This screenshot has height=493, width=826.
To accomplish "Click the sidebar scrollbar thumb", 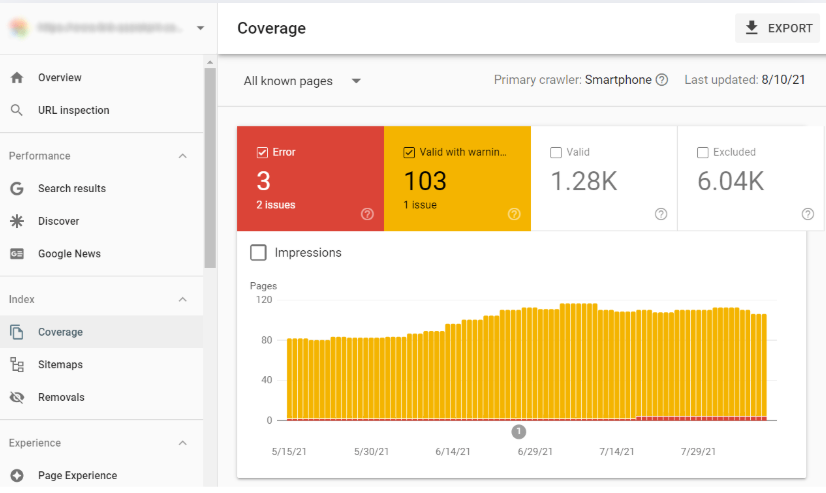I will 210,167.
